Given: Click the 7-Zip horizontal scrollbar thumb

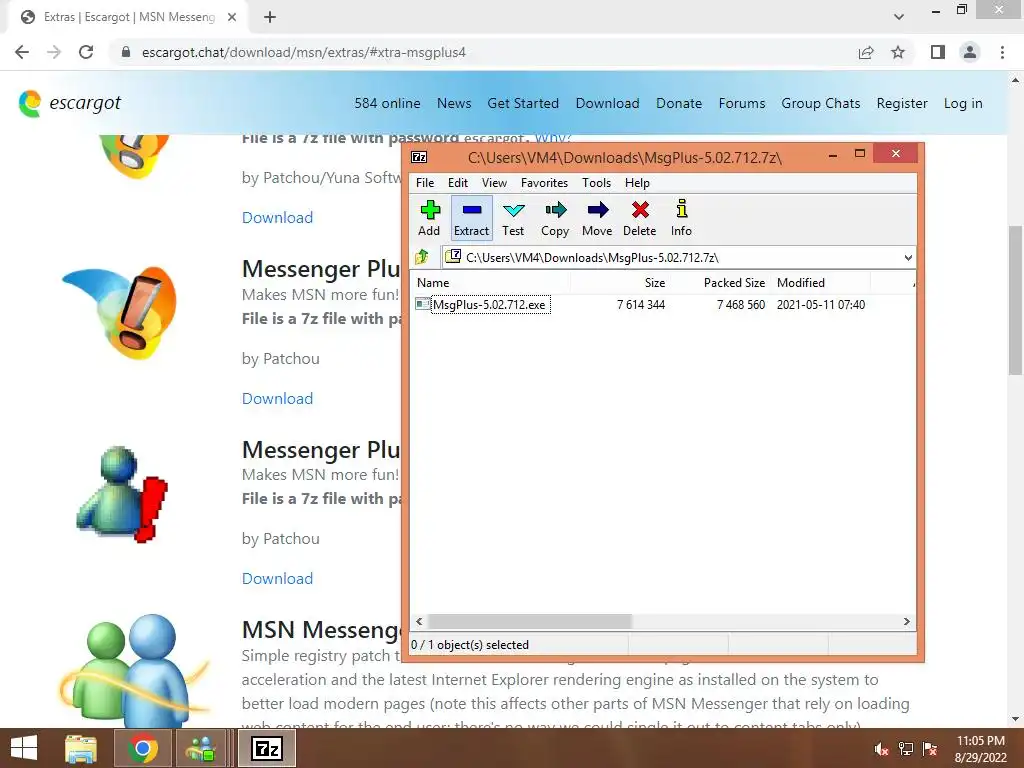Looking at the screenshot, I should tap(530, 621).
